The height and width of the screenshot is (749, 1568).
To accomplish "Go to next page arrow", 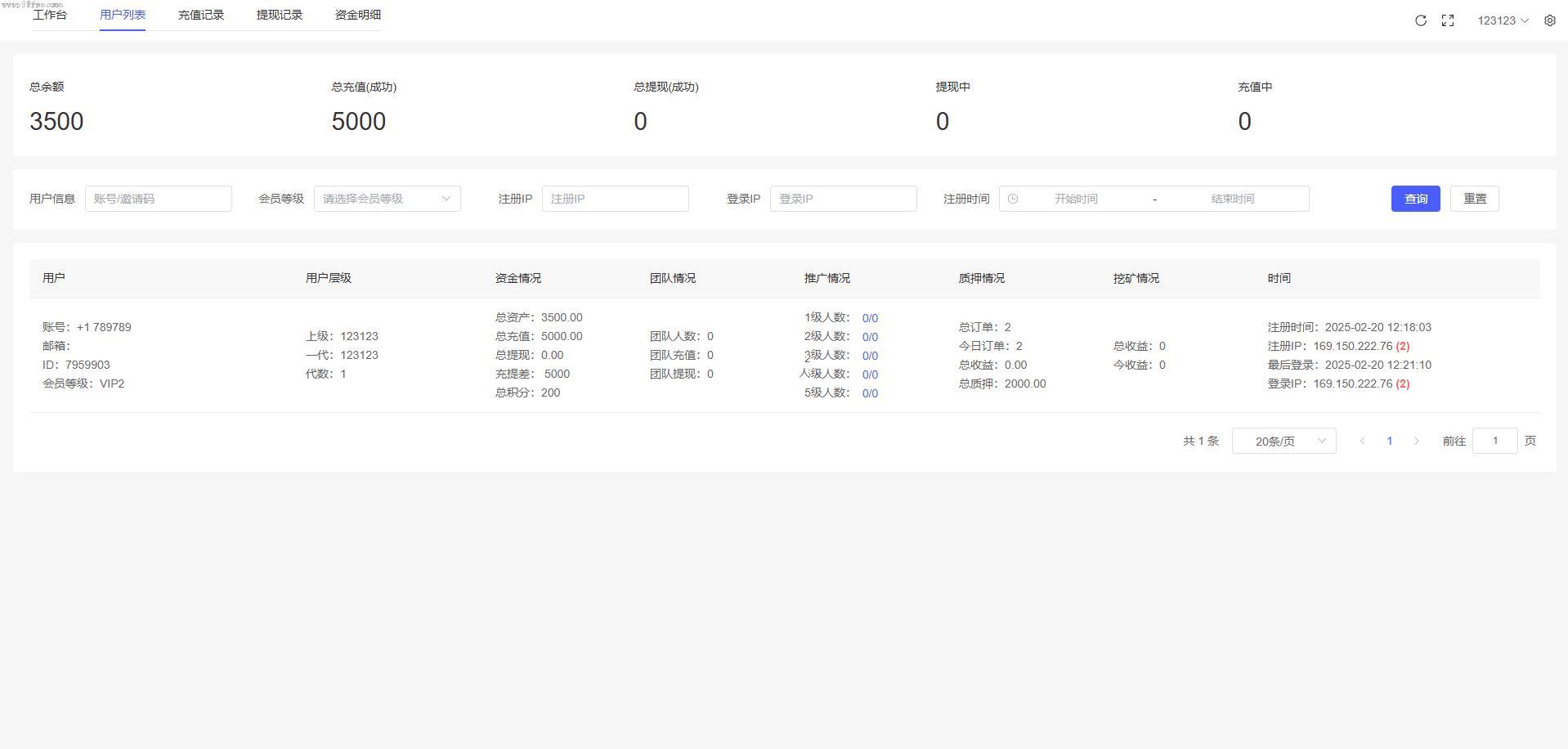I will [x=1416, y=441].
